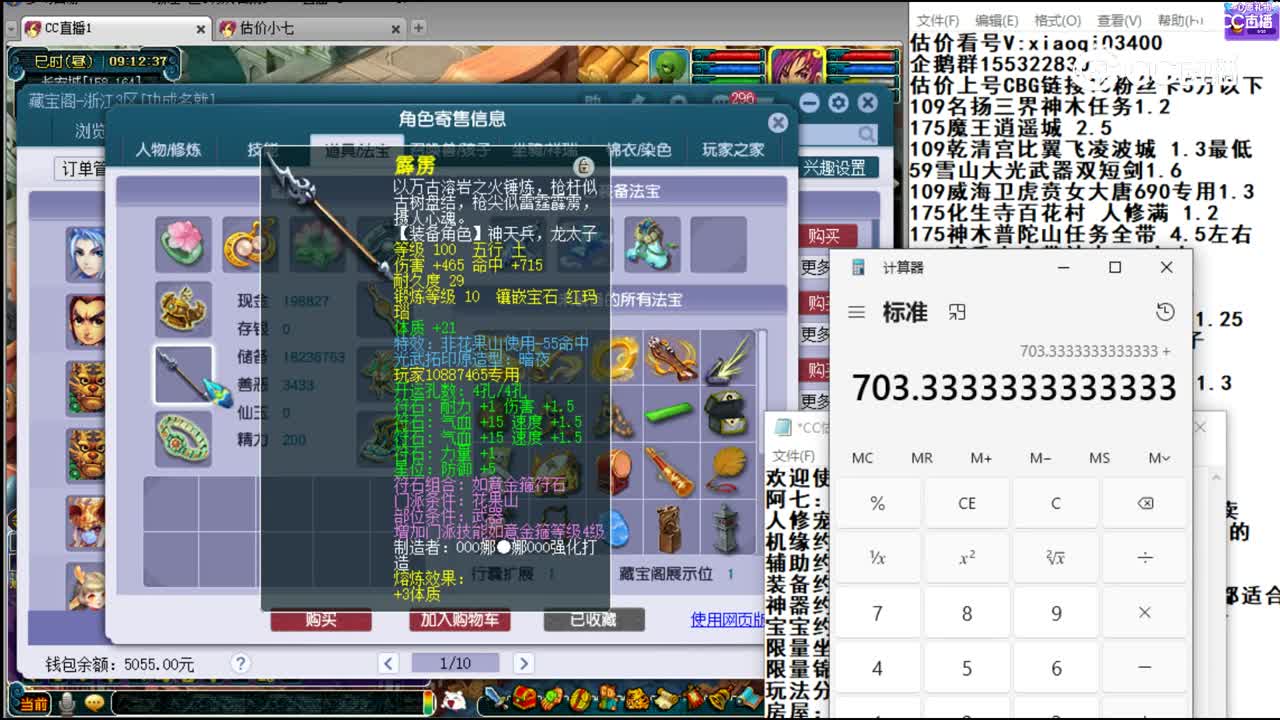Open the Calculator navigation hamburger menu

(856, 313)
